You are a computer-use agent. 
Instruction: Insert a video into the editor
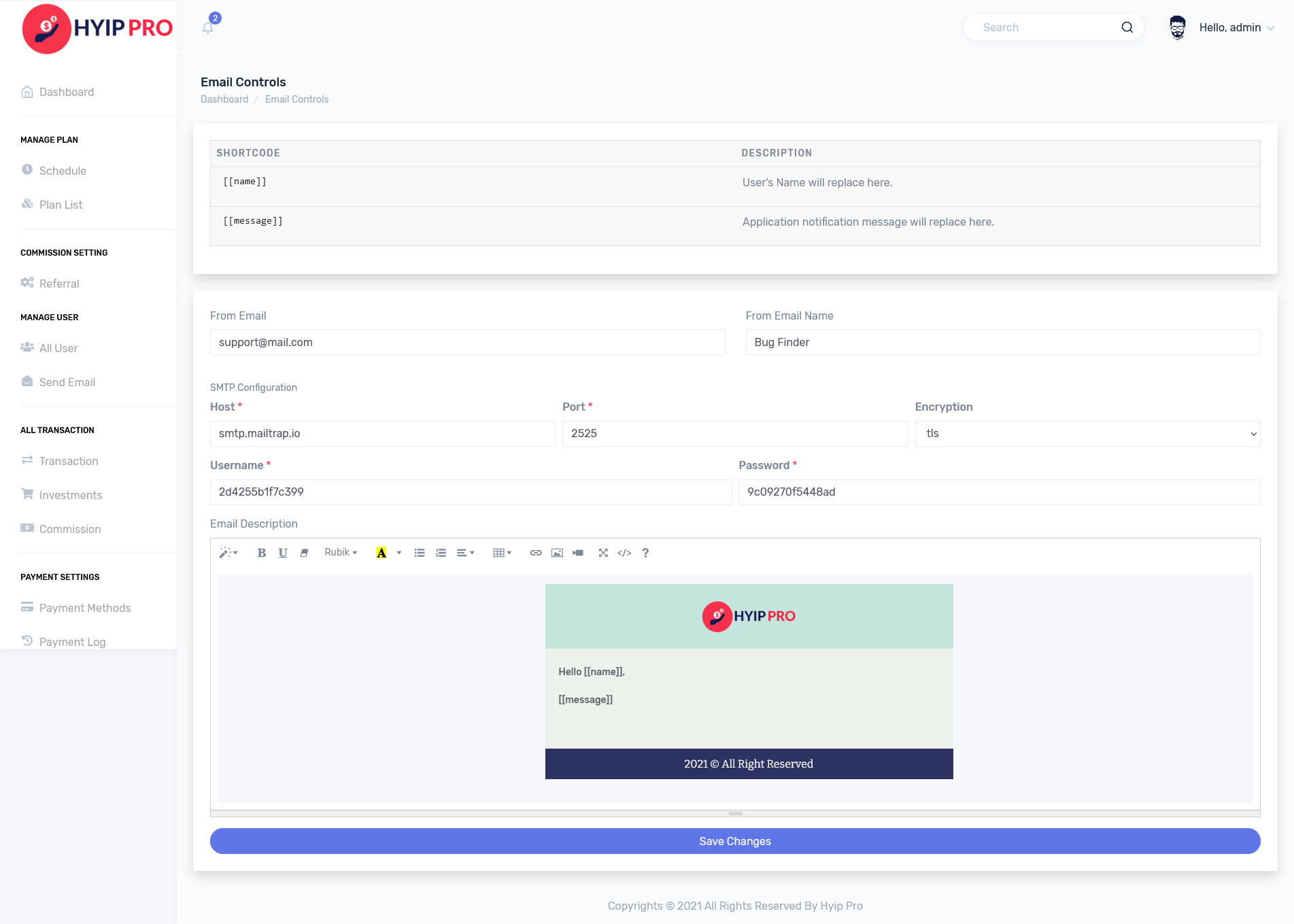coord(578,553)
